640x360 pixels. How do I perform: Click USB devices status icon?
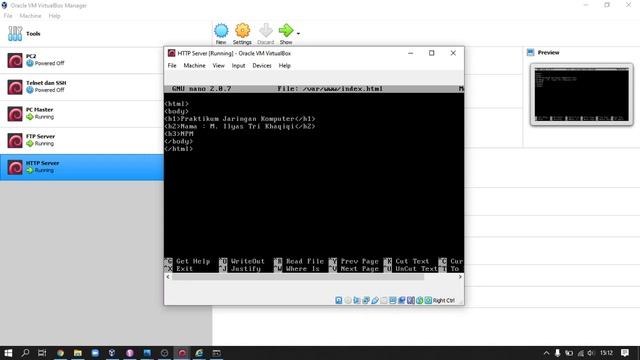[375, 300]
